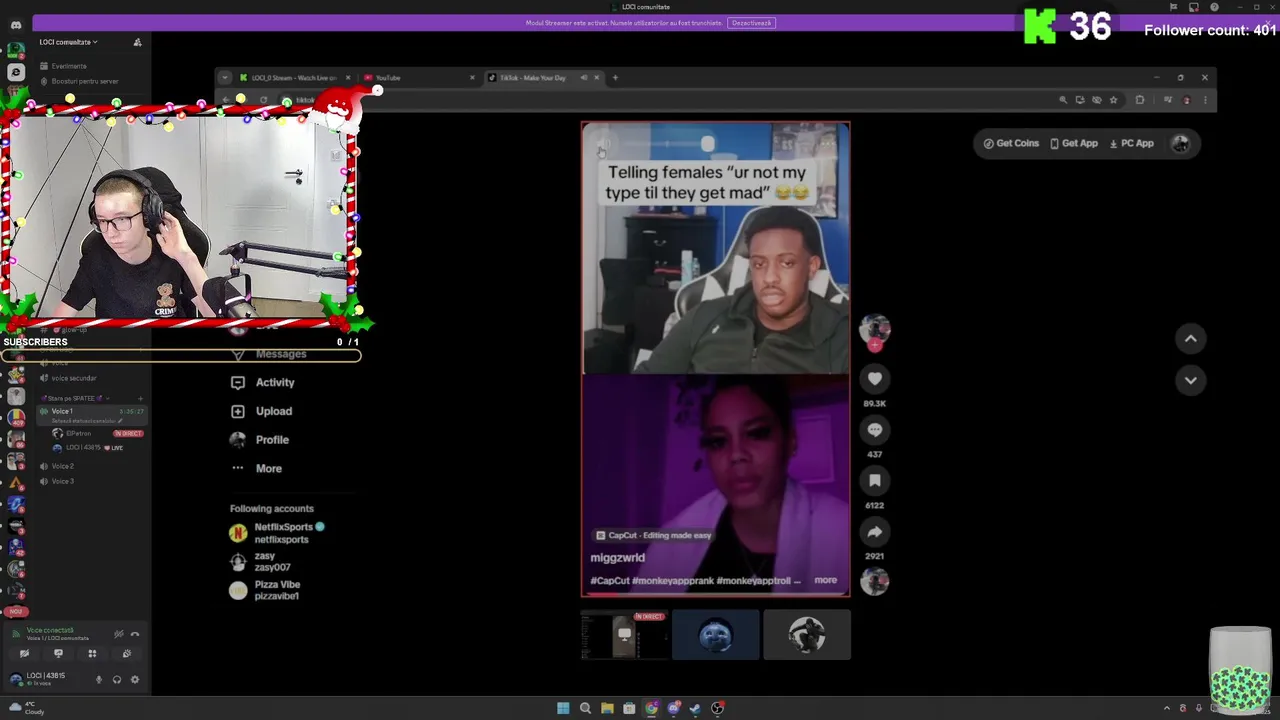Go to the previous TikTok video
Image resolution: width=1280 pixels, height=720 pixels.
[x=1191, y=339]
